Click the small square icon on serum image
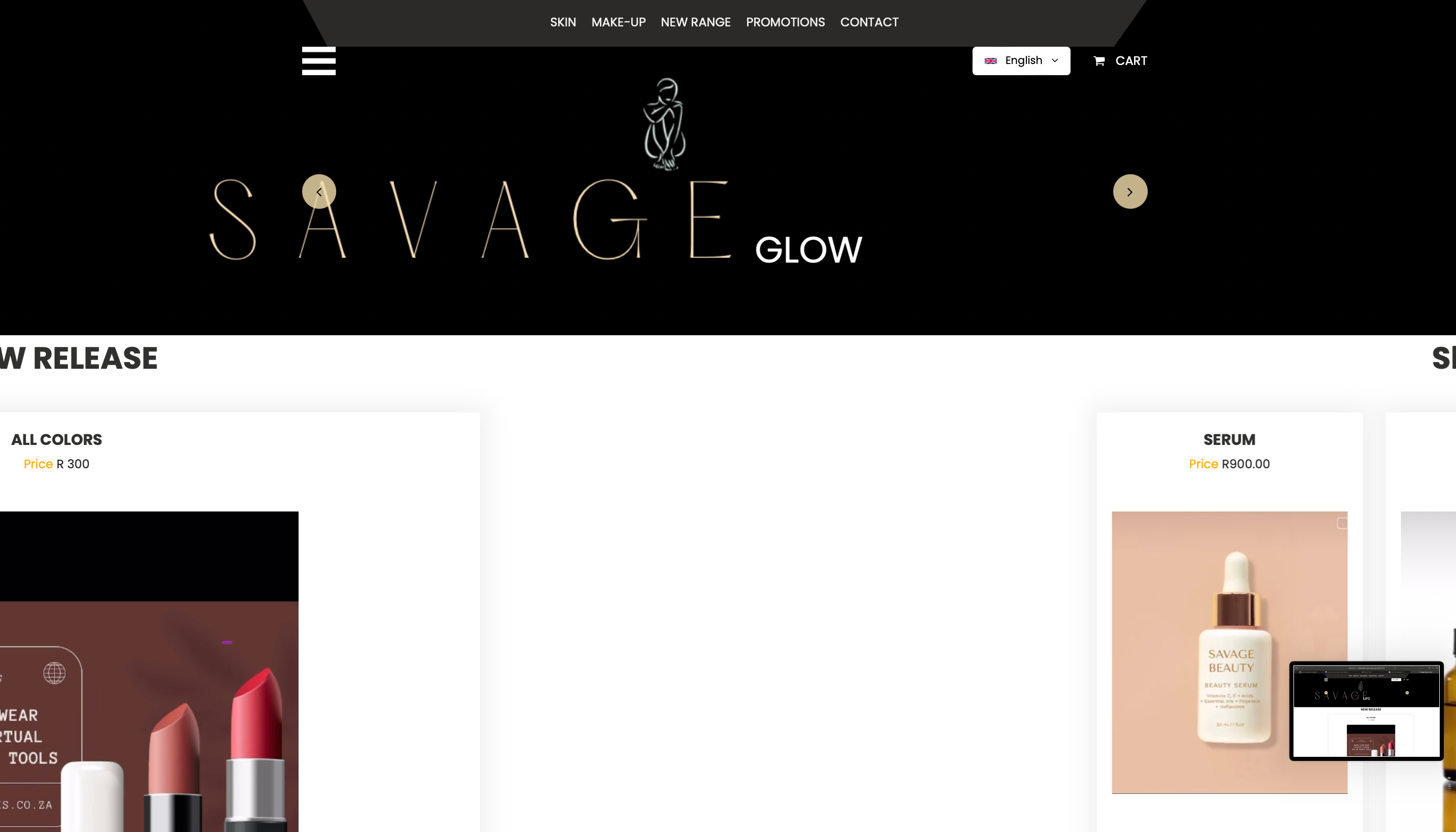 tap(1342, 523)
